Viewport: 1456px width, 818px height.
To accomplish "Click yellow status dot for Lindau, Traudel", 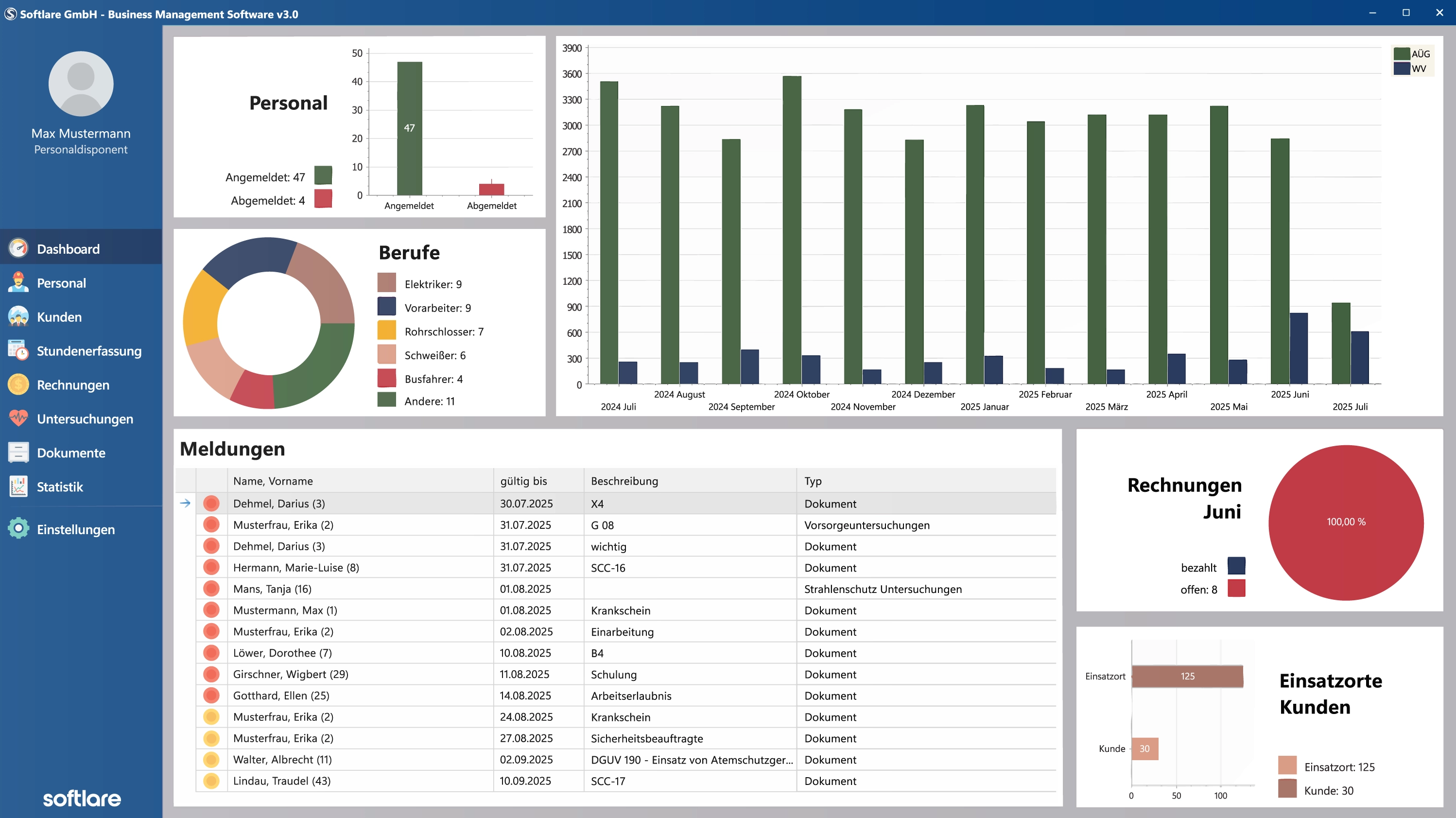I will pos(211,781).
